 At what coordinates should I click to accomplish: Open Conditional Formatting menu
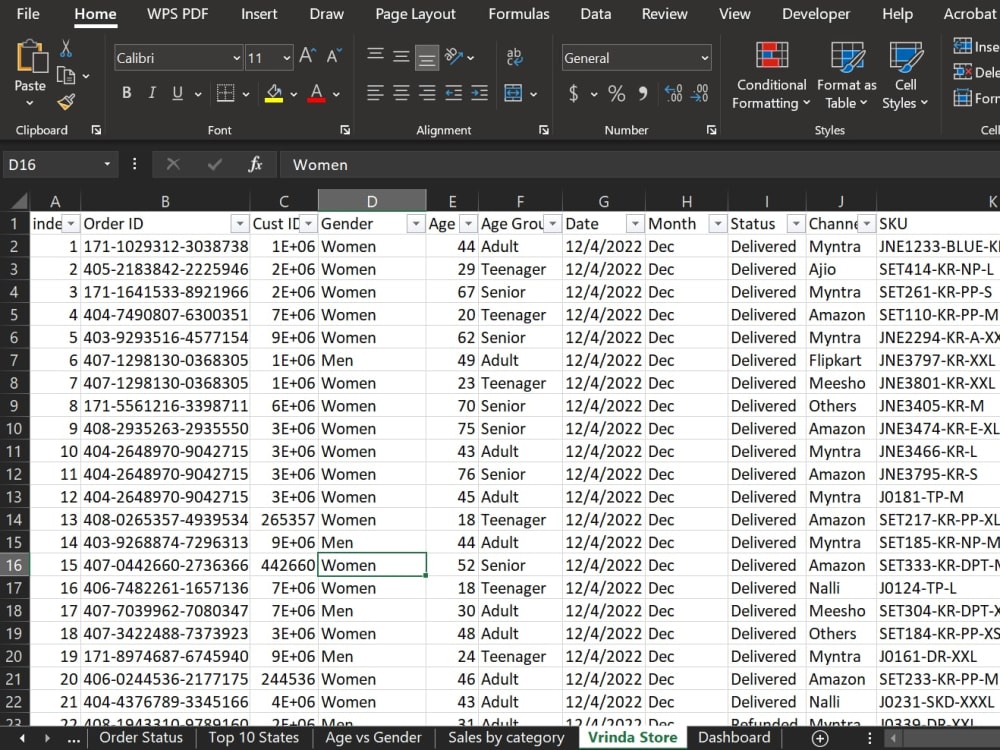coord(771,75)
